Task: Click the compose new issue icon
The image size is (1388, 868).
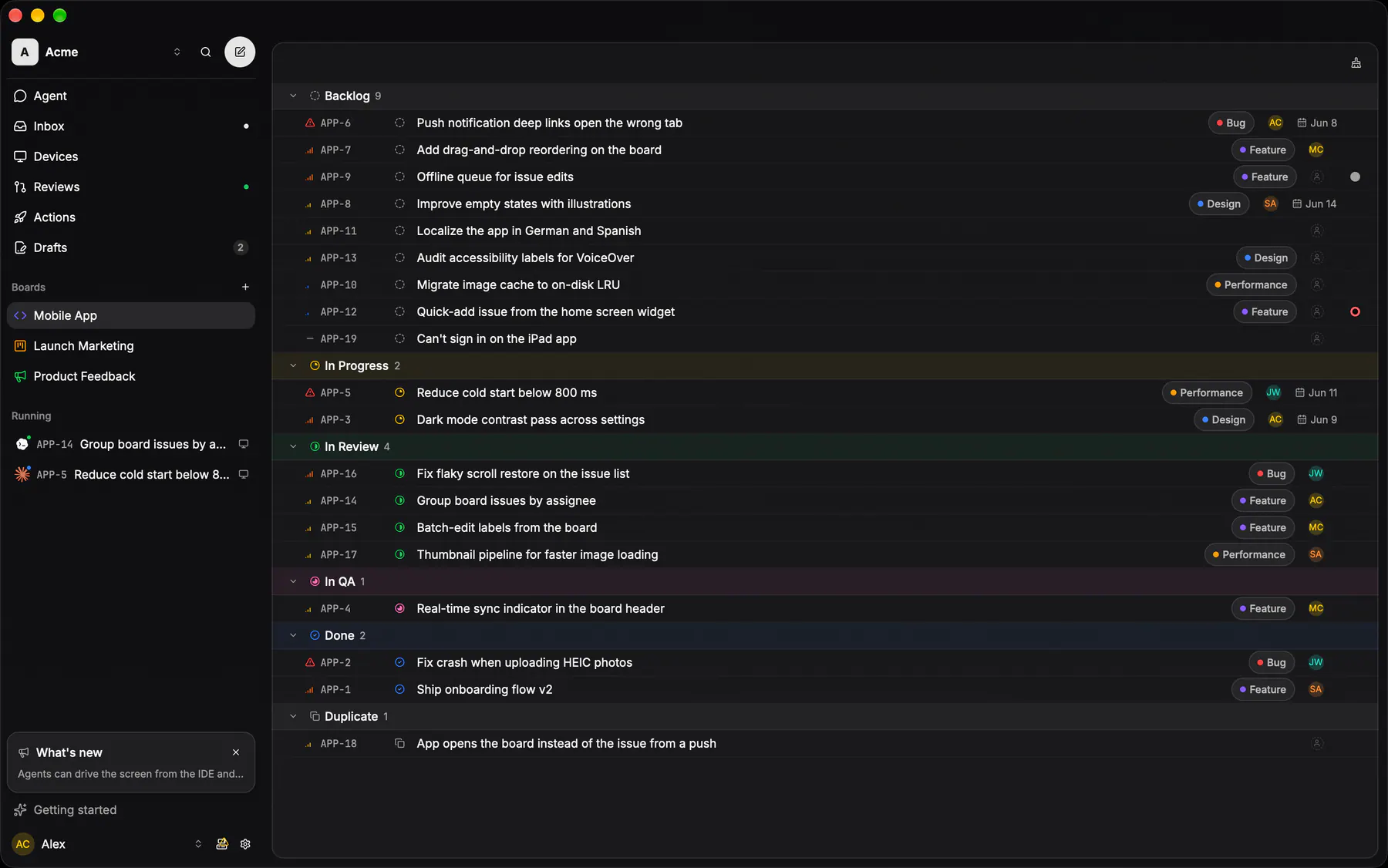Action: pyautogui.click(x=240, y=52)
